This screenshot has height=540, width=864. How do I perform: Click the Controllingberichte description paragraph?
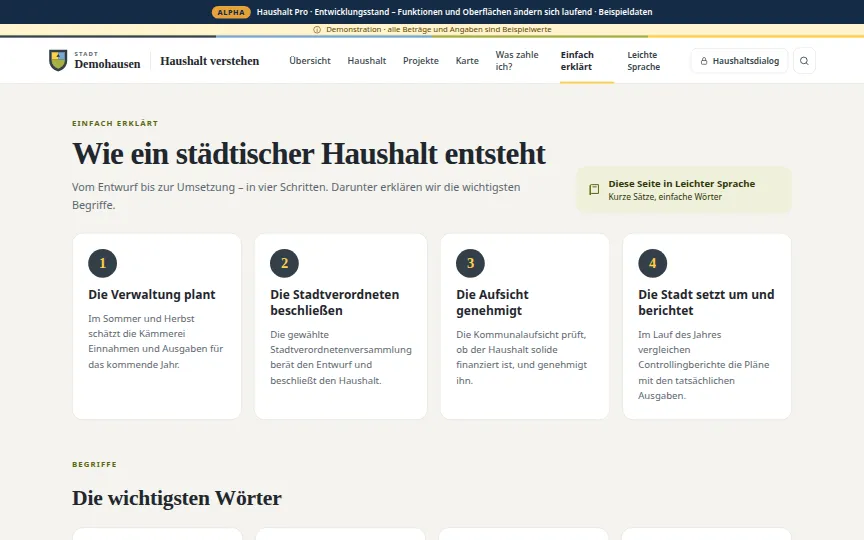[703, 365]
